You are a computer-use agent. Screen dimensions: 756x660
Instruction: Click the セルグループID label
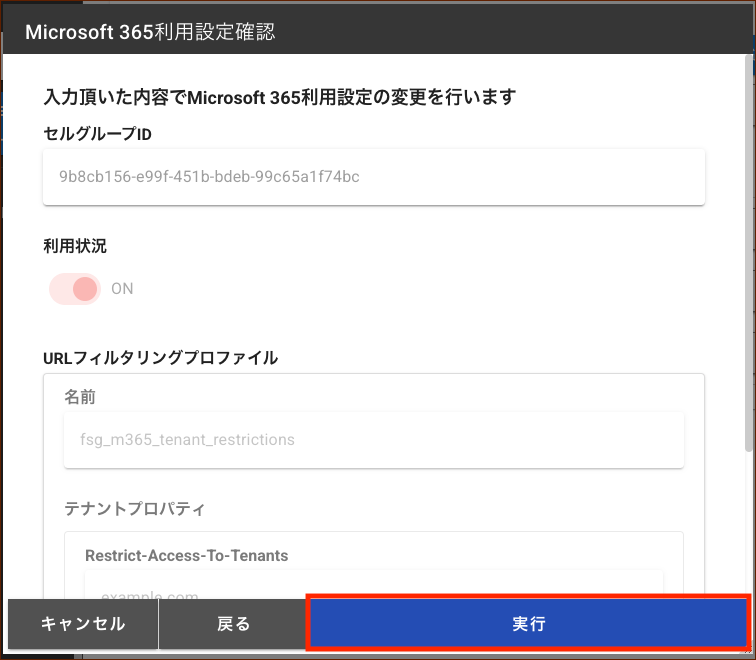[97, 134]
